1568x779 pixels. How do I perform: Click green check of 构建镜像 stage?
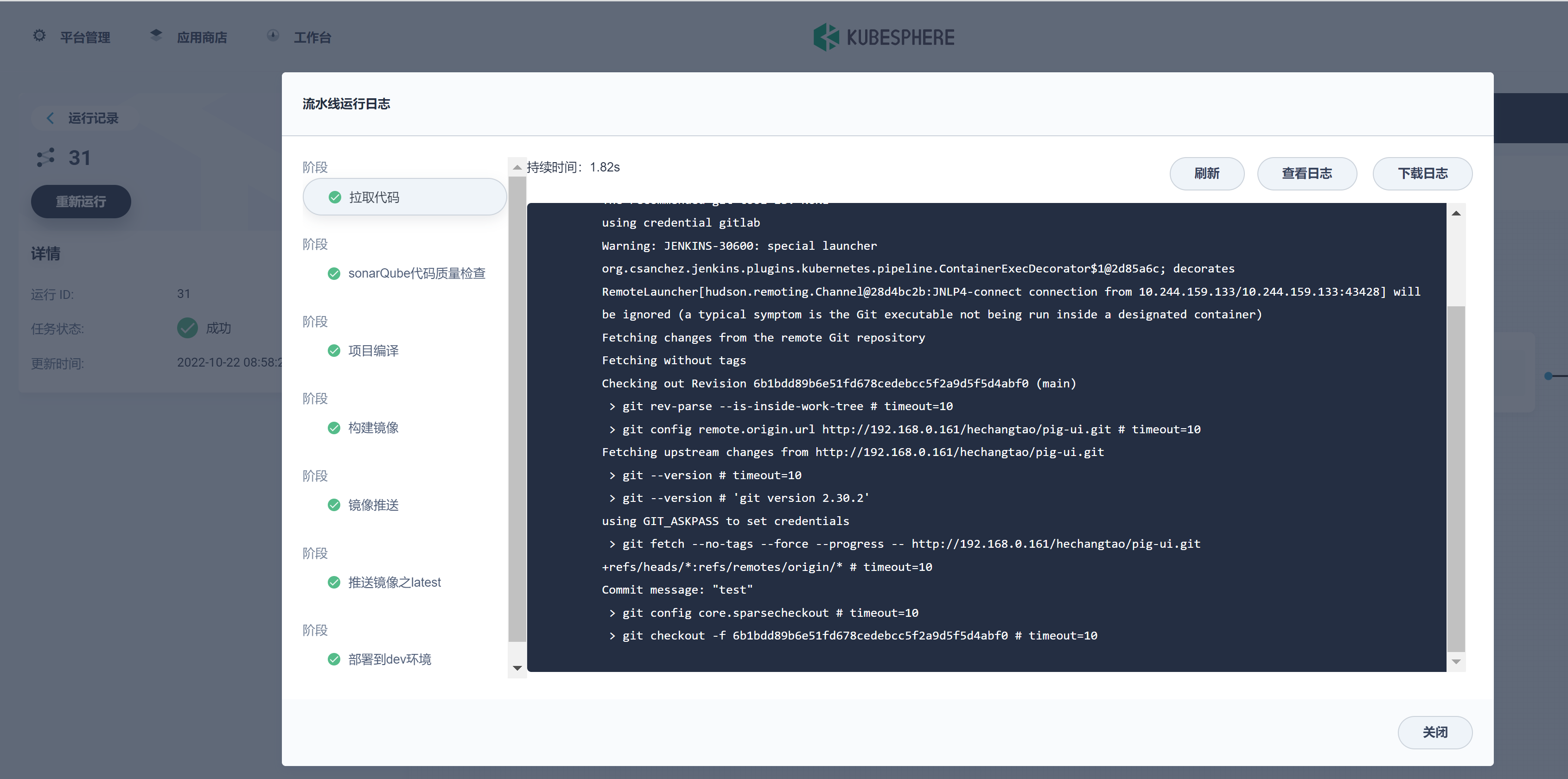[x=333, y=428]
